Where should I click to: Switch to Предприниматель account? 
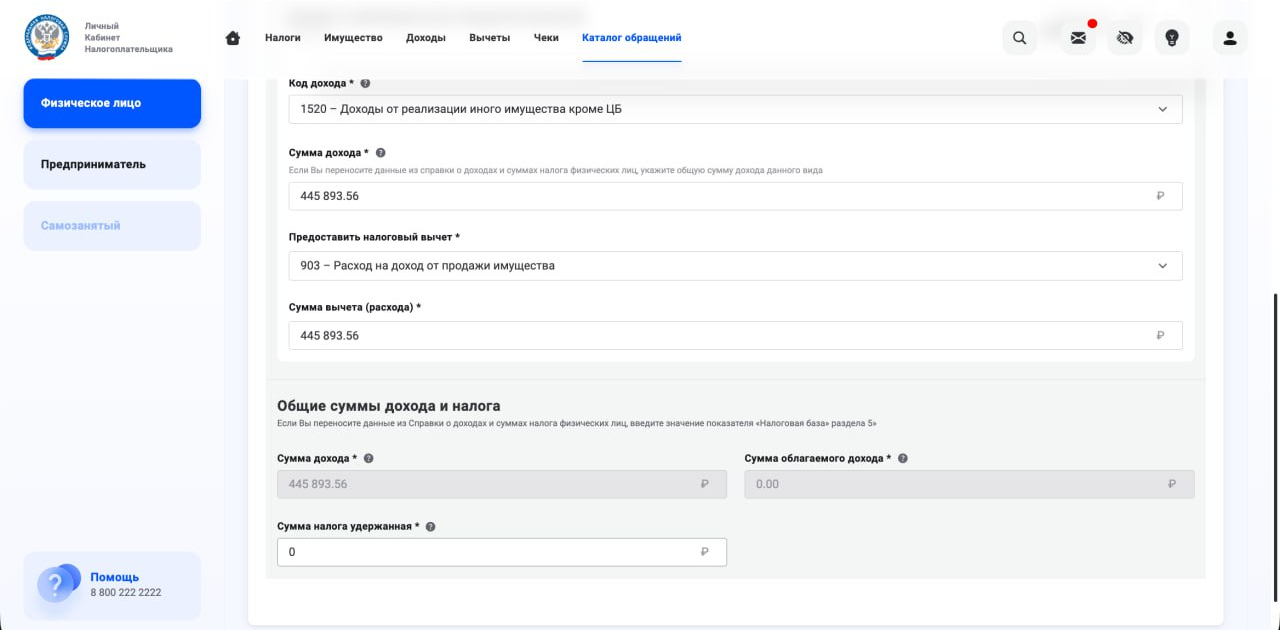point(112,164)
